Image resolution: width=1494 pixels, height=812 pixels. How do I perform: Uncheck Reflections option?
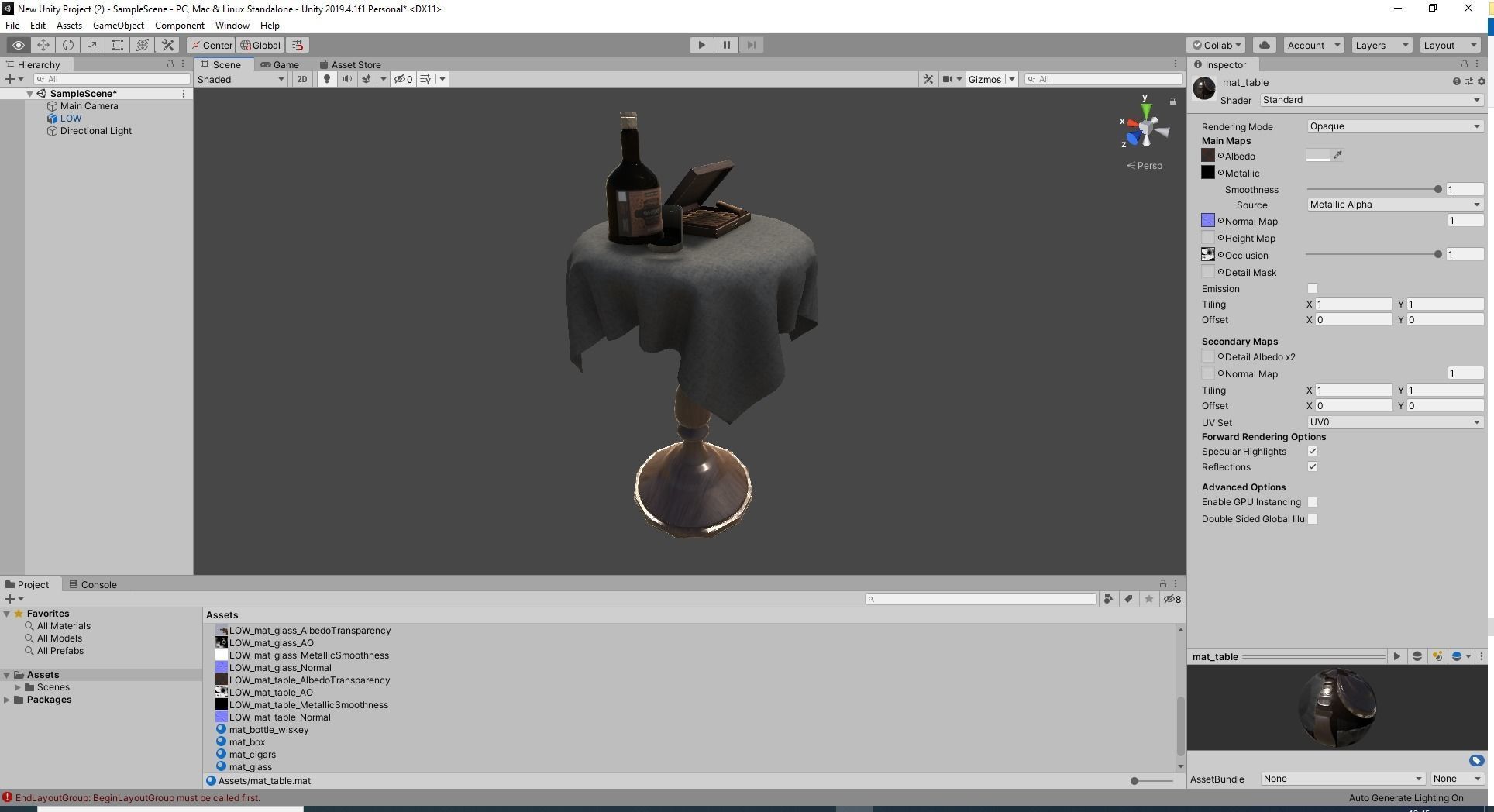1313,467
